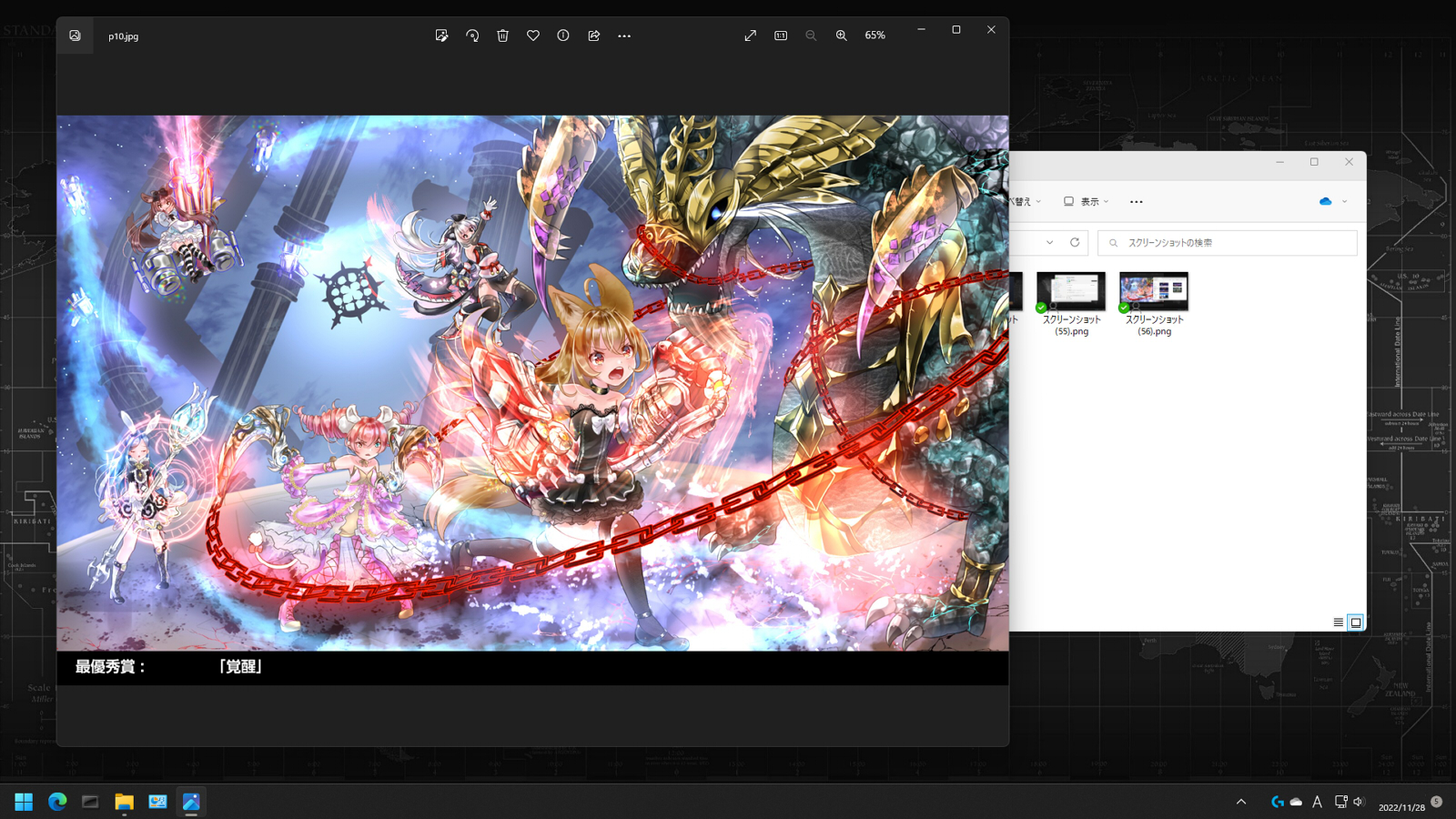Screen dimensions: 1456x819
Task: Minimize the File Explorer window
Action: tap(1279, 162)
